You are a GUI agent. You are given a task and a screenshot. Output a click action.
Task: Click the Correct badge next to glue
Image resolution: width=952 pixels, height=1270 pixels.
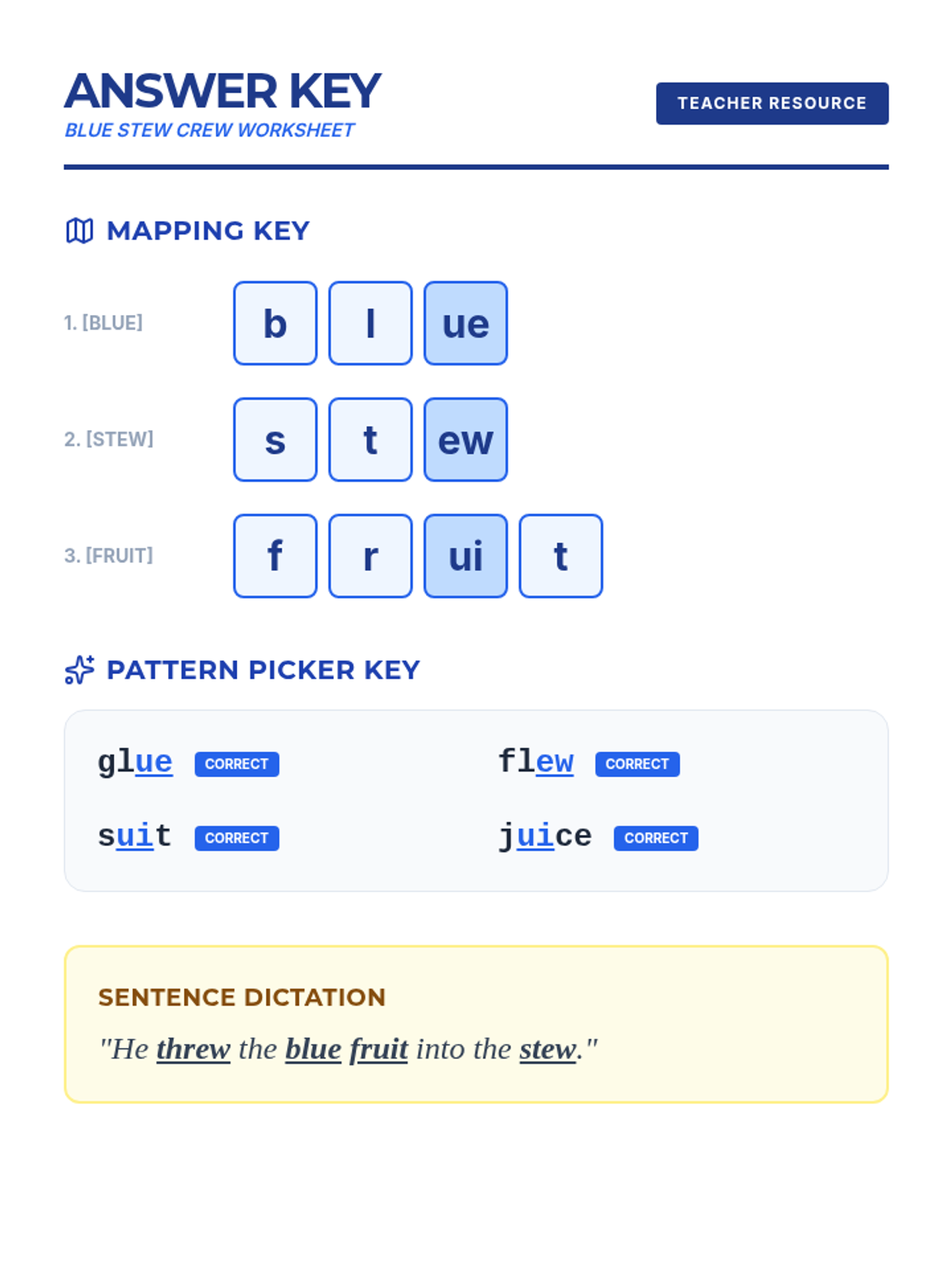pos(236,764)
